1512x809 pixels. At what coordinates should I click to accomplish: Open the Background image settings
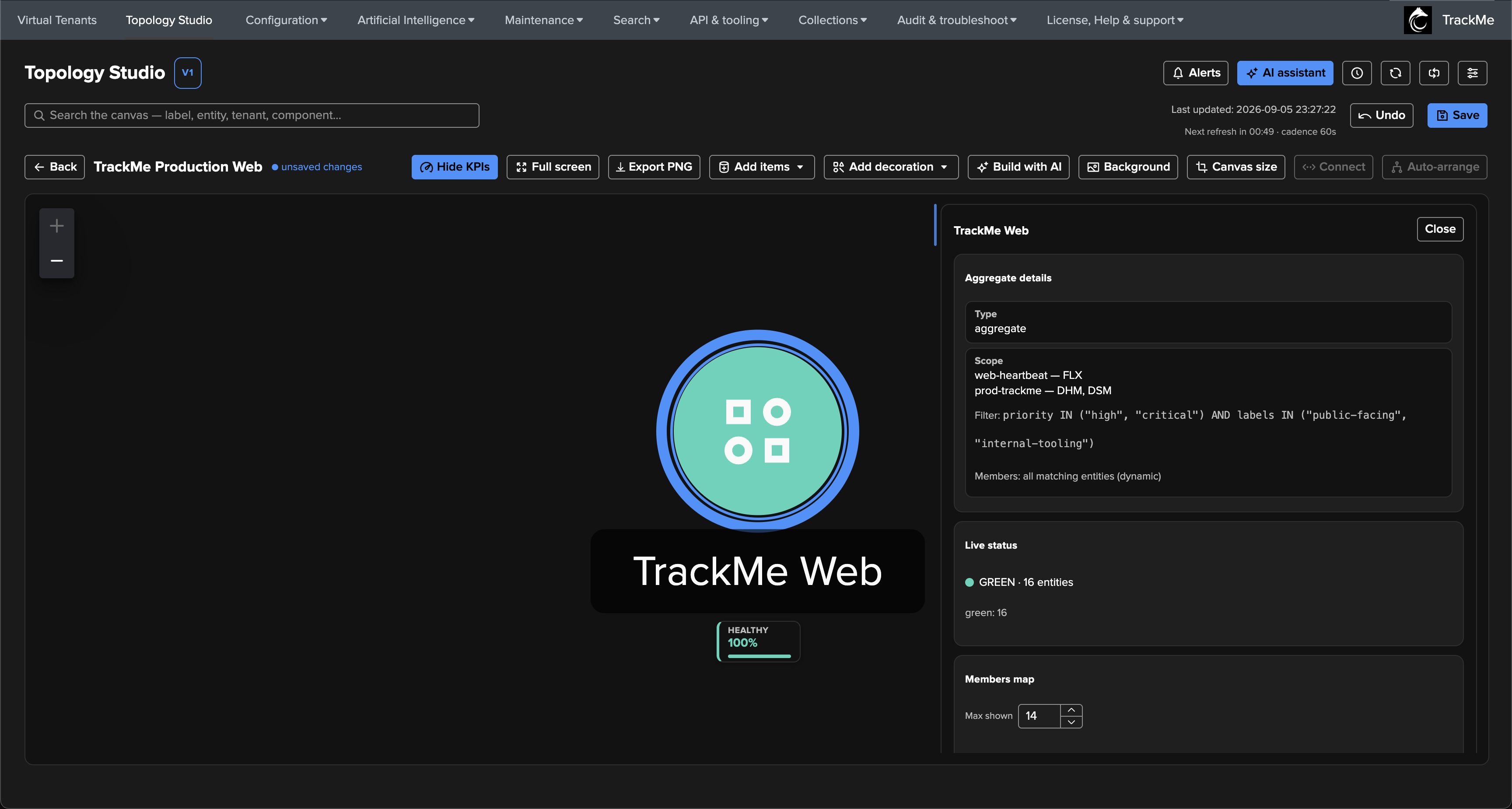click(x=1128, y=167)
